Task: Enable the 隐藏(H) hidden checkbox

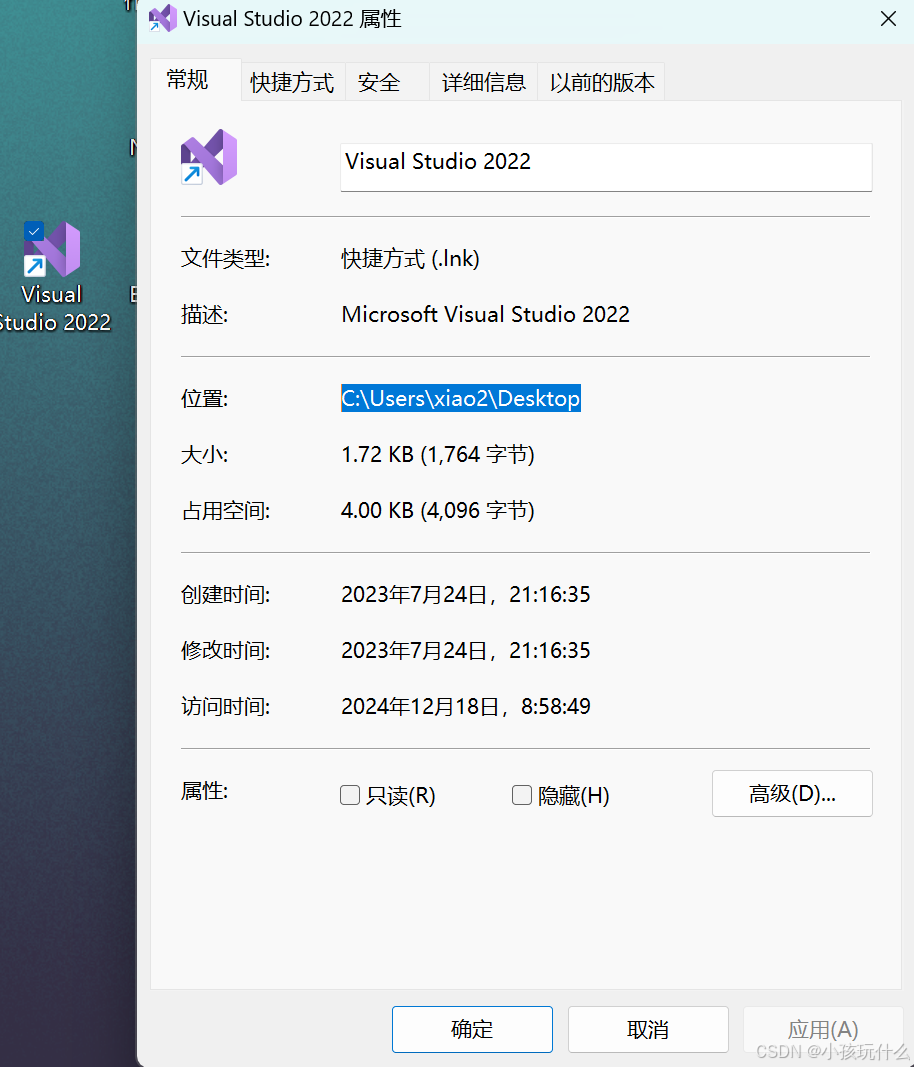Action: click(x=521, y=795)
